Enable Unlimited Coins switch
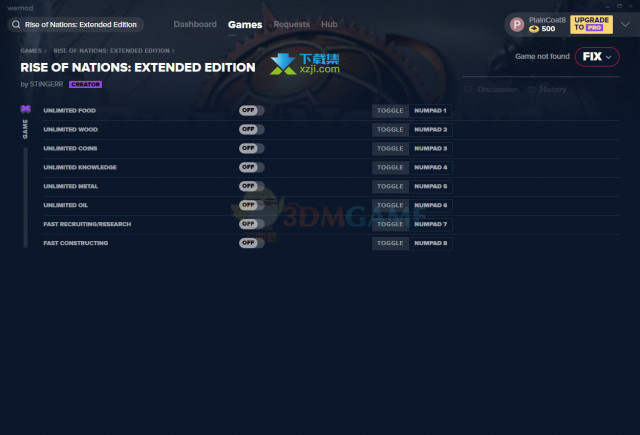The image size is (640, 435). click(x=251, y=148)
